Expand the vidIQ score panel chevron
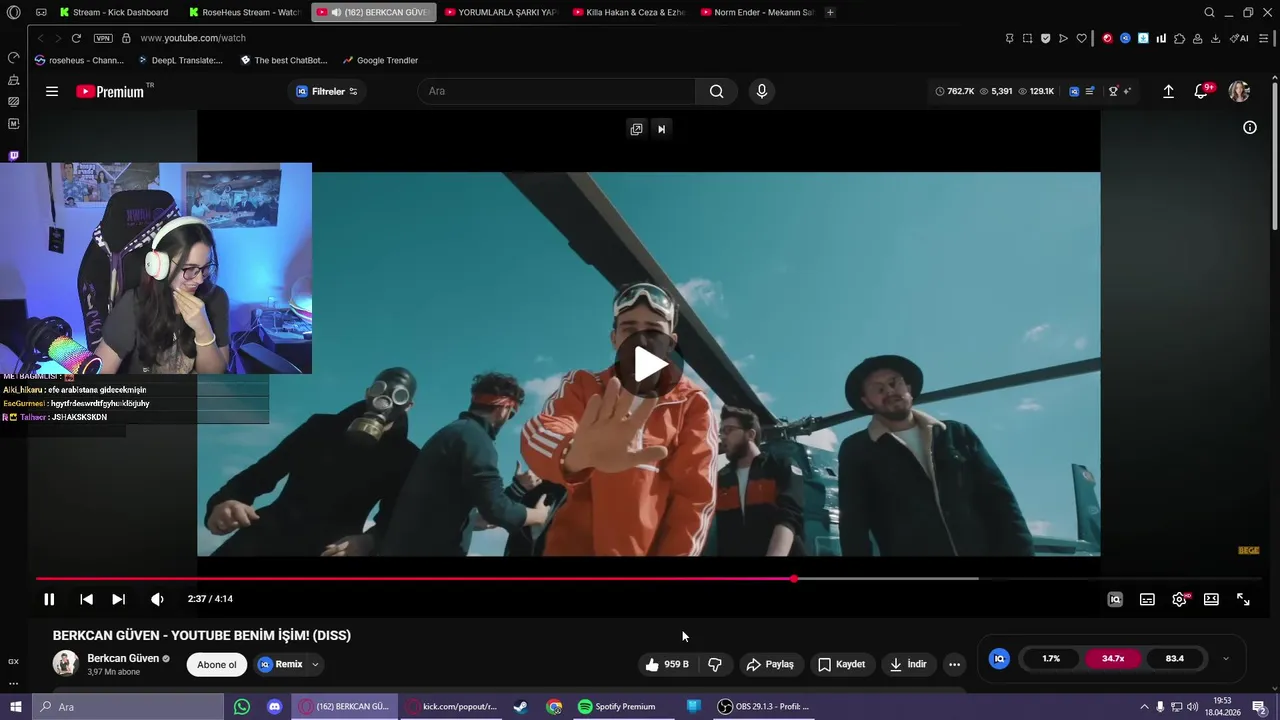 [x=1226, y=659]
